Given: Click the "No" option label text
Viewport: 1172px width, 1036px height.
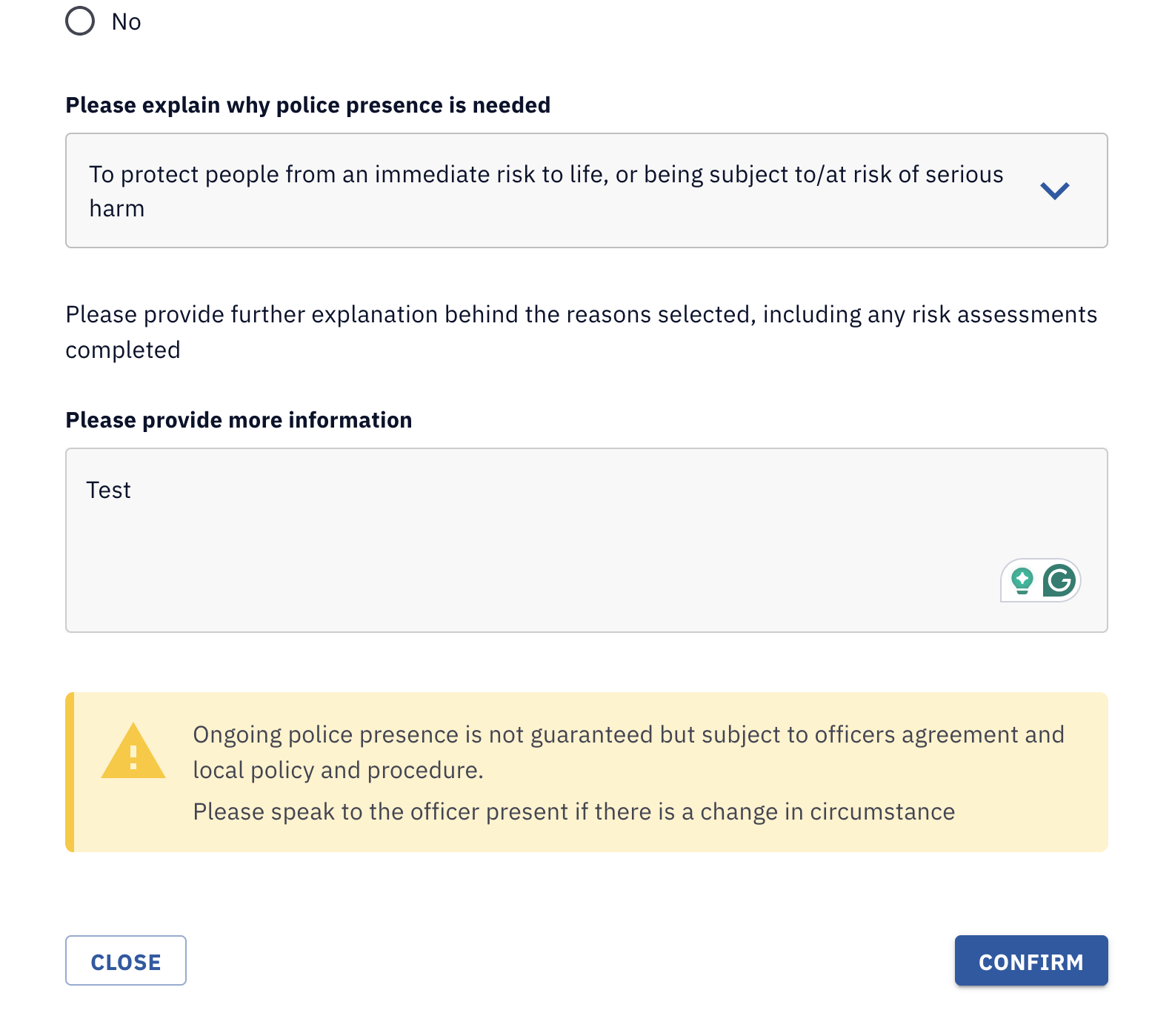Looking at the screenshot, I should pyautogui.click(x=126, y=22).
